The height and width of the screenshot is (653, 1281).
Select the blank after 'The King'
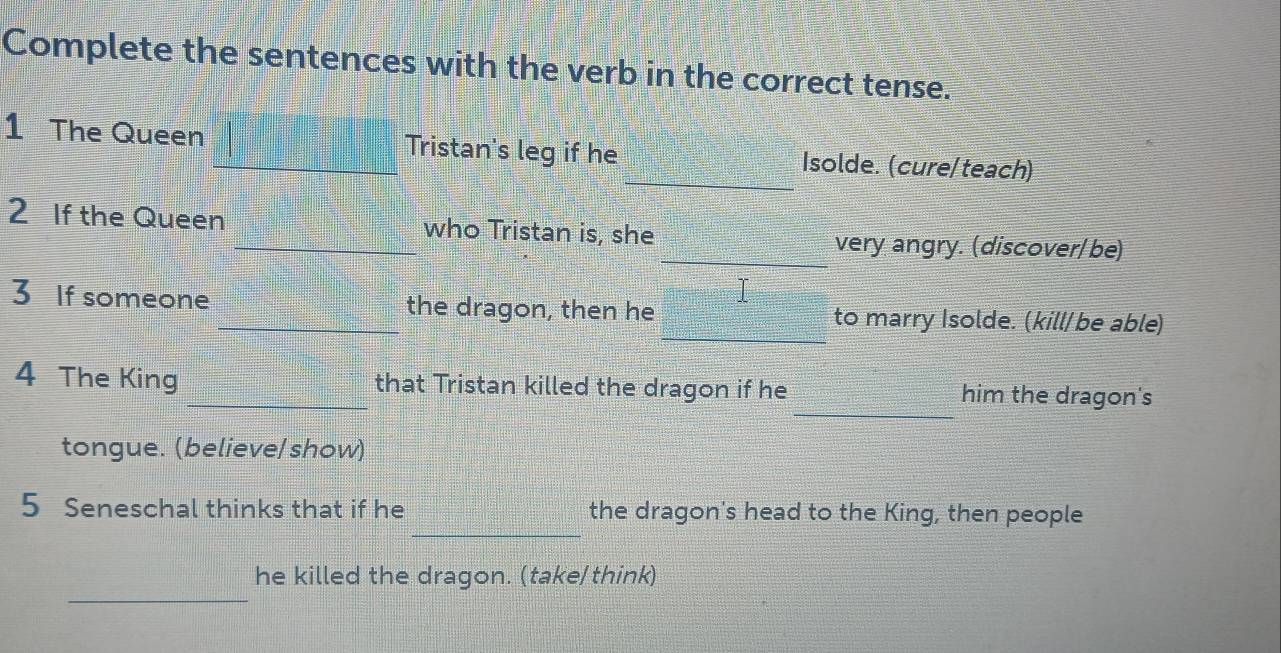278,390
